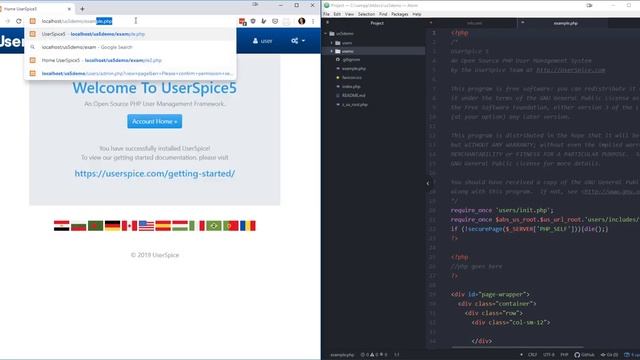Screen dimensions: 640x360
Task: Open the Find menu in Atom
Action: click(383, 14)
